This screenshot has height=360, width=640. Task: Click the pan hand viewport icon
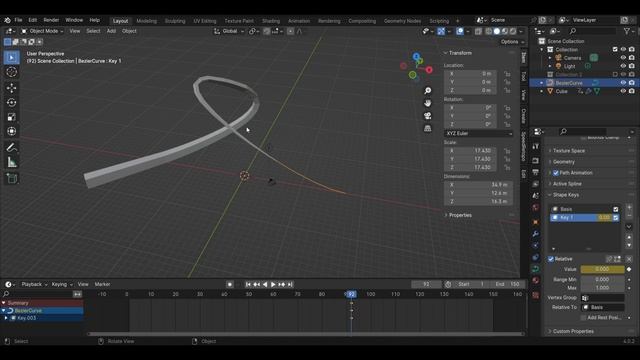[x=427, y=103]
